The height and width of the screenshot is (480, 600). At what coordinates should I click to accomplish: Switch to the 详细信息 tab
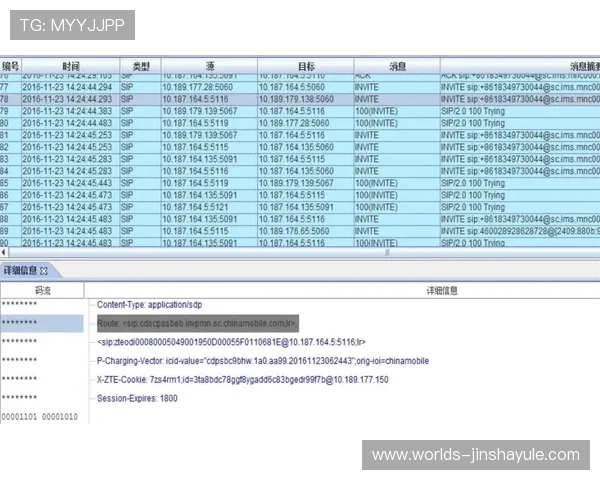[20, 271]
